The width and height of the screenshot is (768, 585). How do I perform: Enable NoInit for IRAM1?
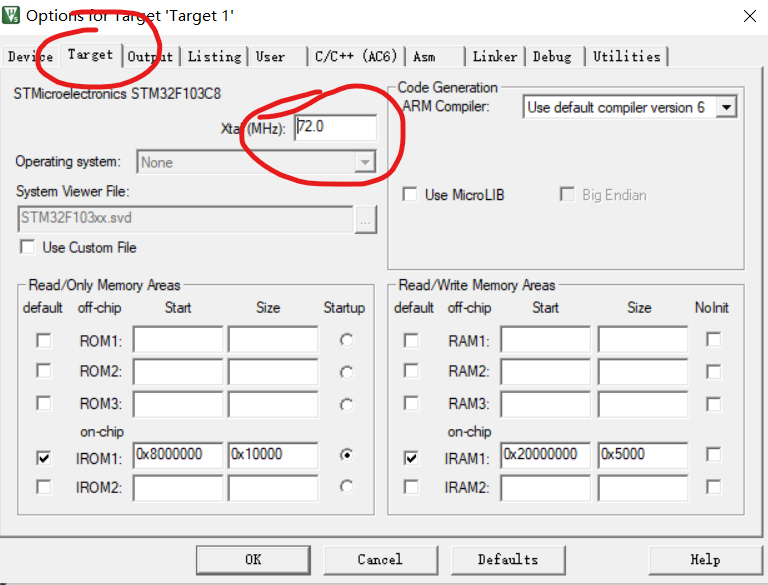coord(714,454)
